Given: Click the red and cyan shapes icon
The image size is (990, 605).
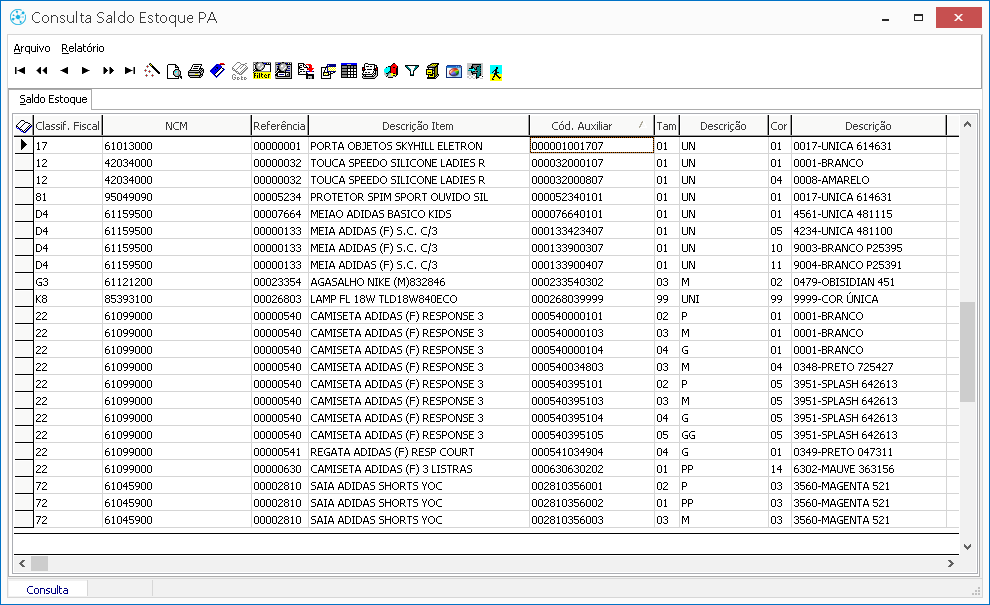Looking at the screenshot, I should pos(391,71).
